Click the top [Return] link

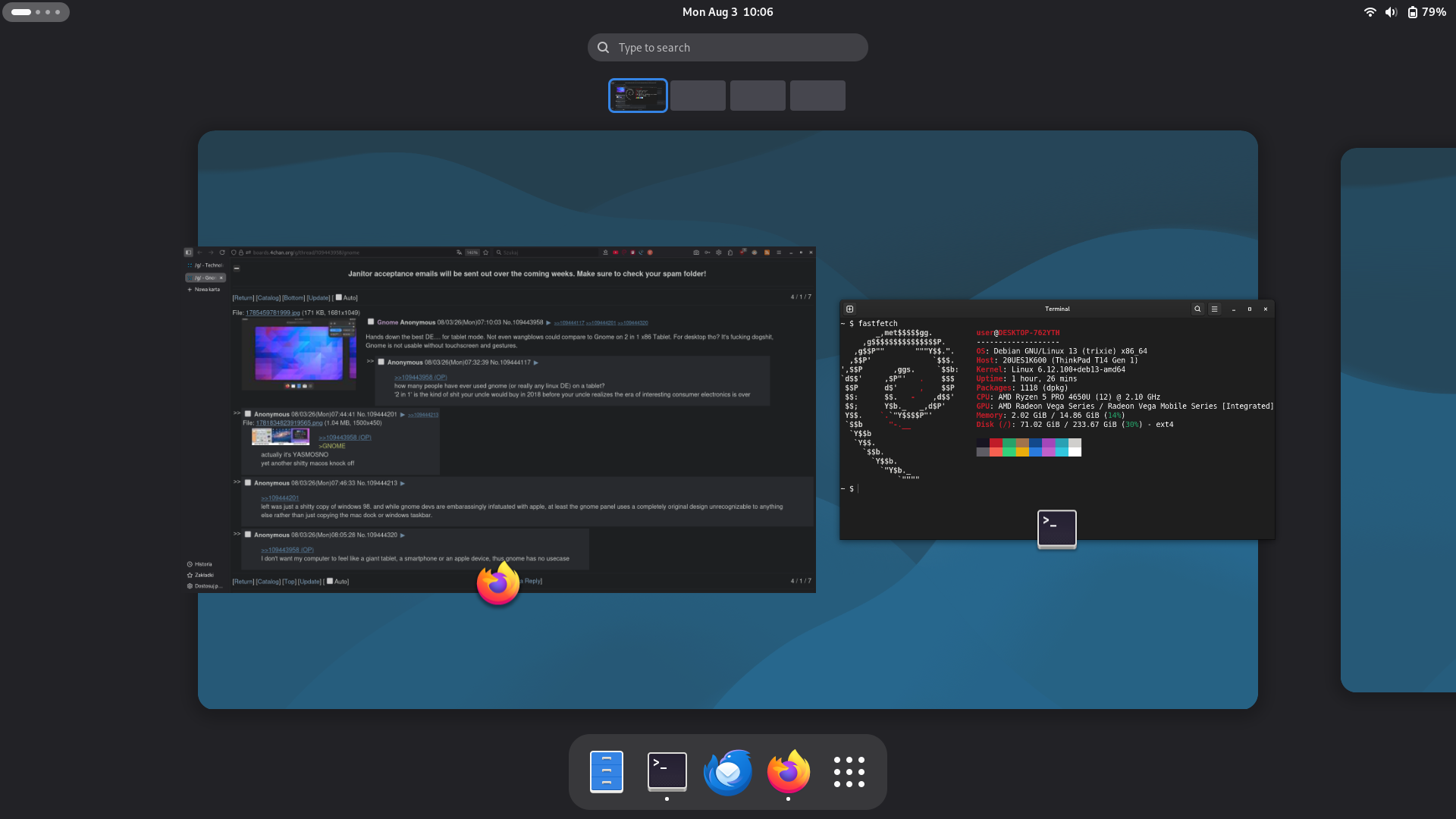pyautogui.click(x=243, y=298)
